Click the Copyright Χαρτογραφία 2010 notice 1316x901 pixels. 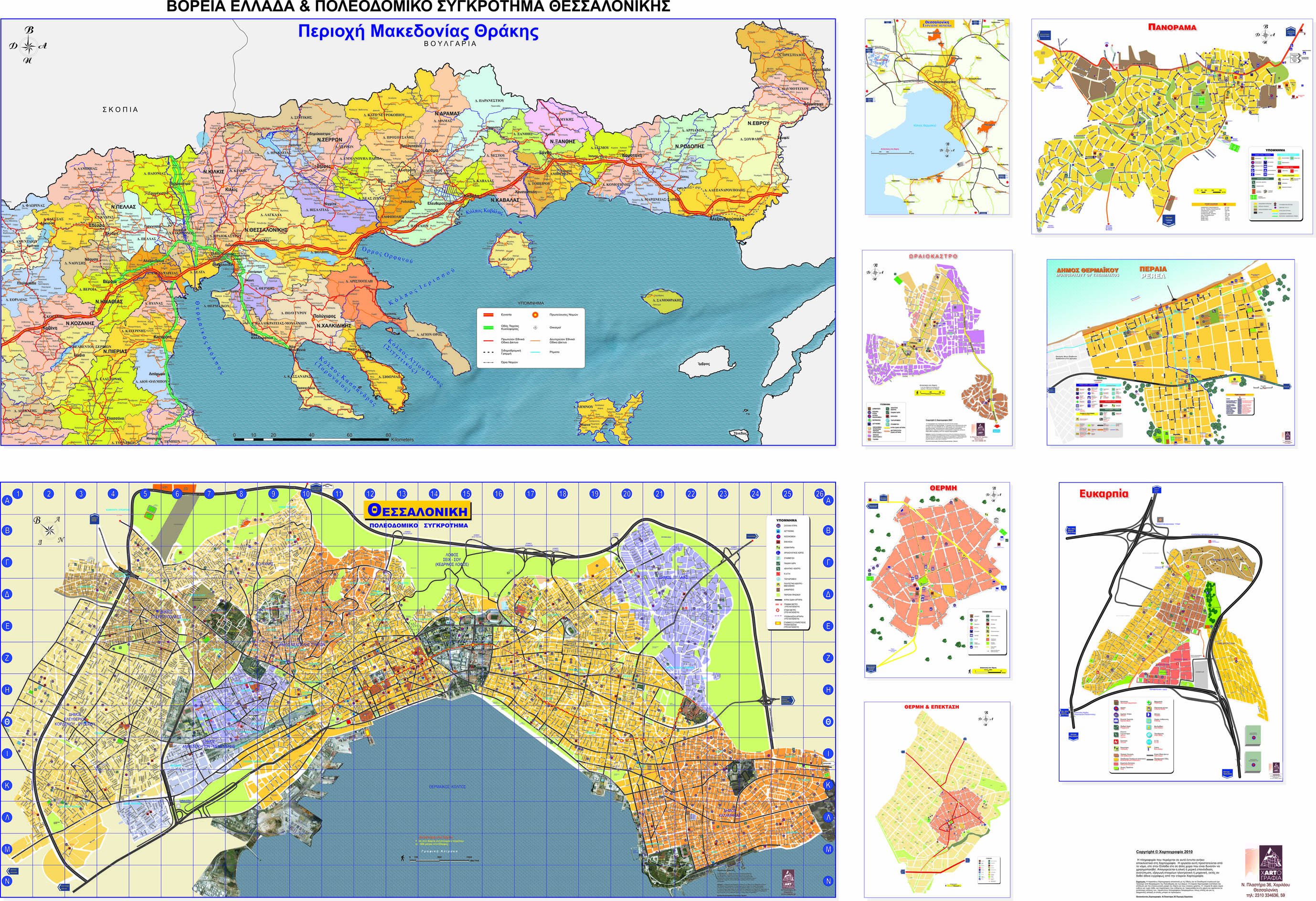coord(1164,852)
